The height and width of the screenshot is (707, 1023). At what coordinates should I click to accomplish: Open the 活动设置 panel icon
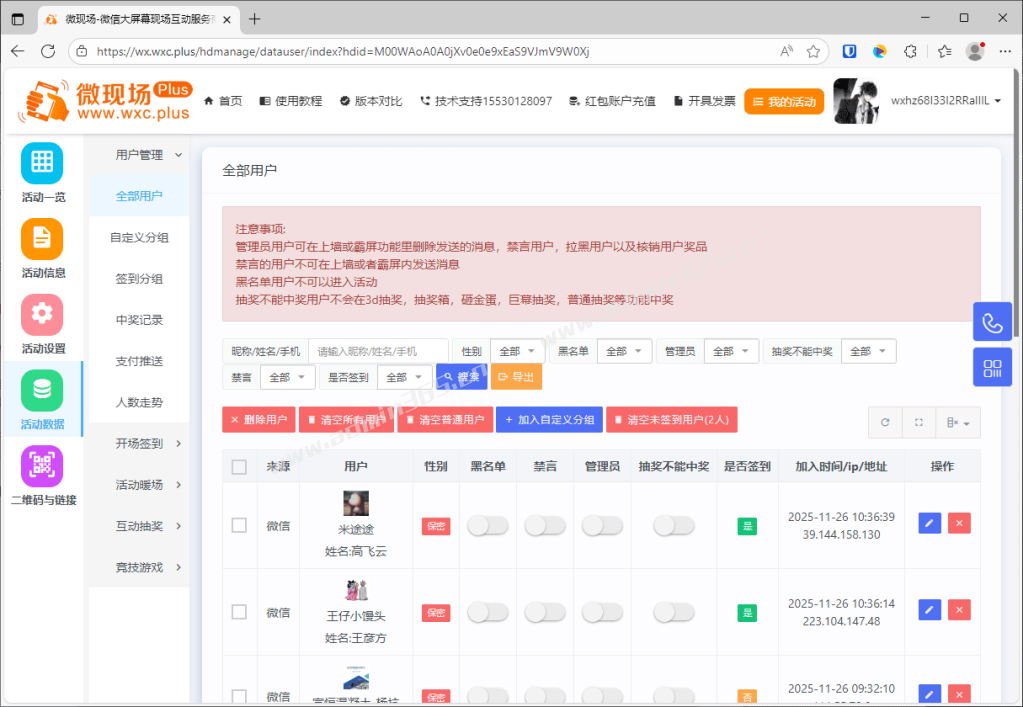[41, 314]
